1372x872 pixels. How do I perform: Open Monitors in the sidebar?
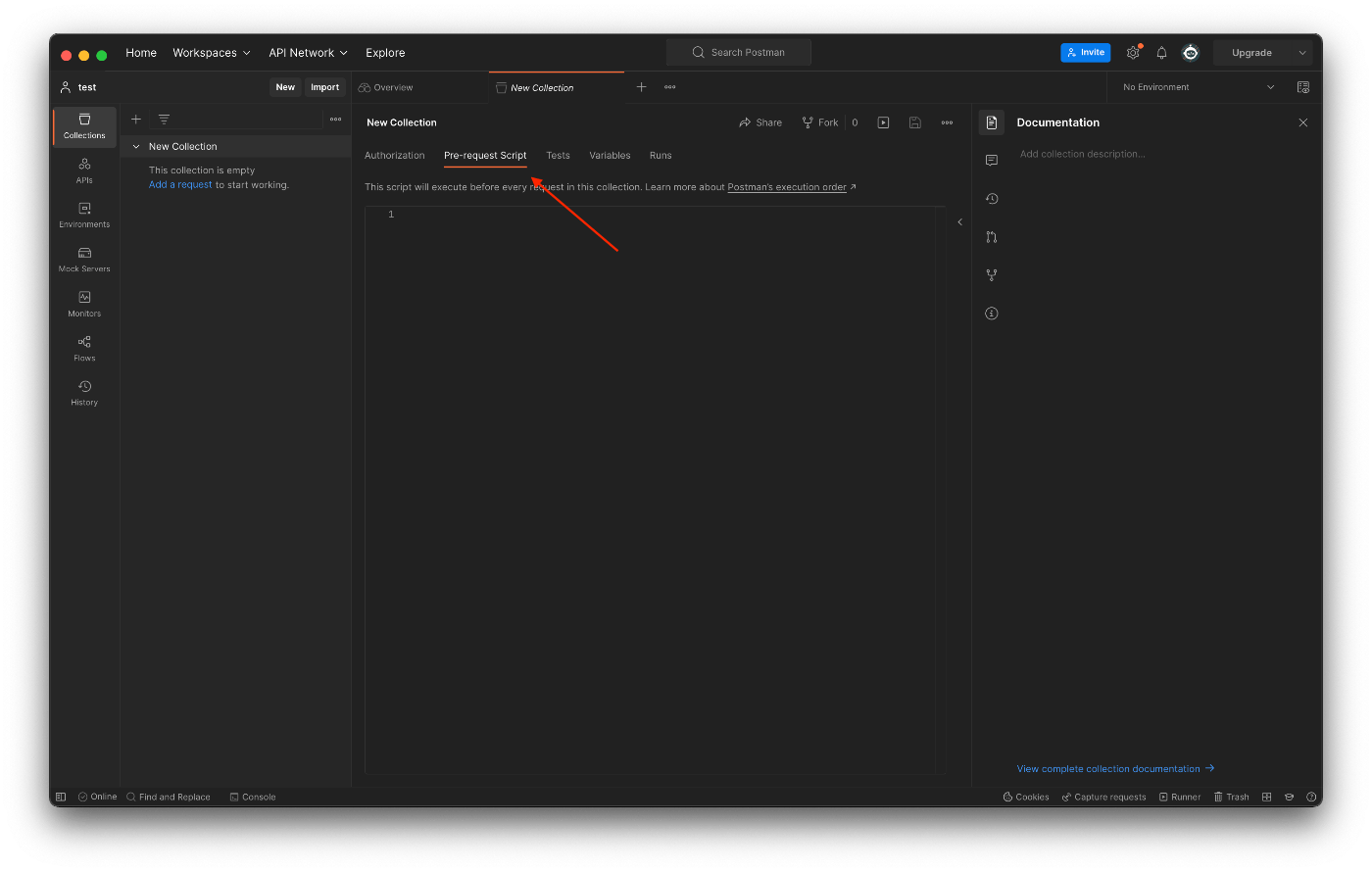click(x=84, y=304)
